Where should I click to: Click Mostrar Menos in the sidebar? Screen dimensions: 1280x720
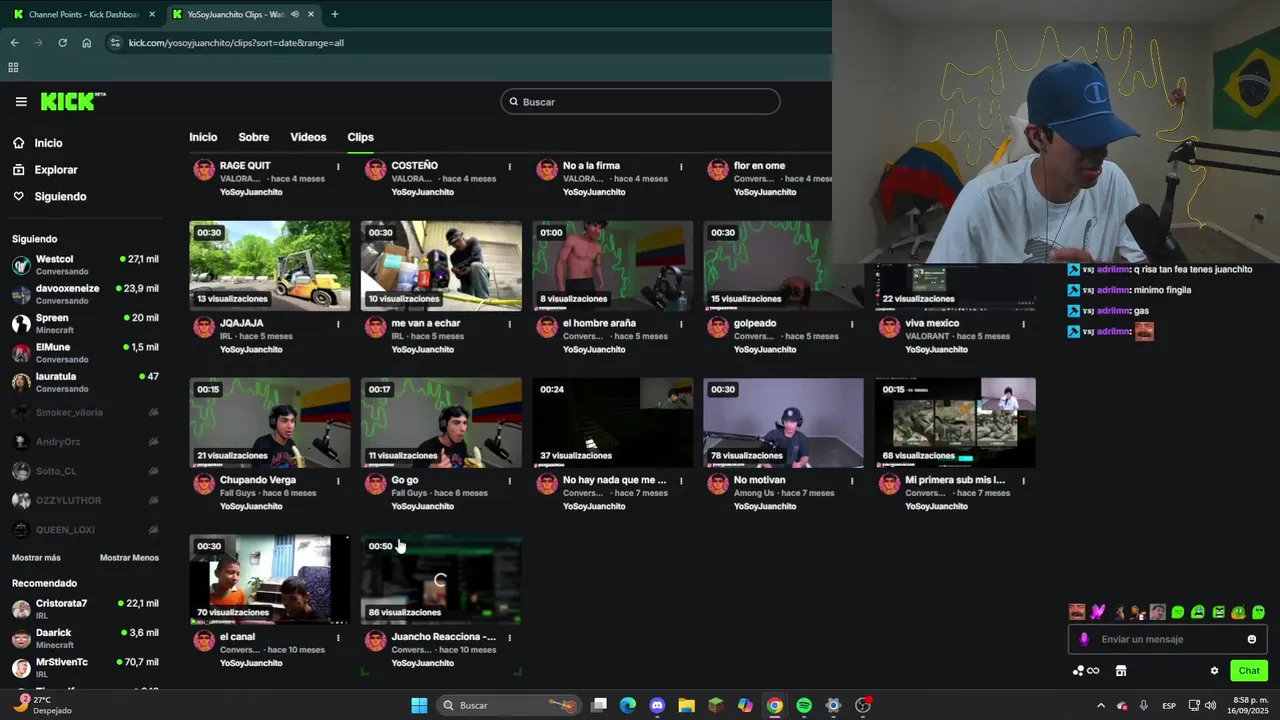tap(129, 558)
